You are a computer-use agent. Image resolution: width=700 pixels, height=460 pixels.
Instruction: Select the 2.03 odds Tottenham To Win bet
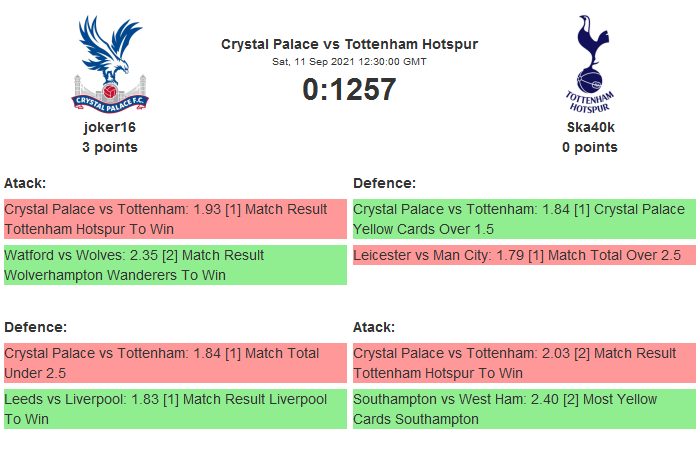tap(524, 363)
